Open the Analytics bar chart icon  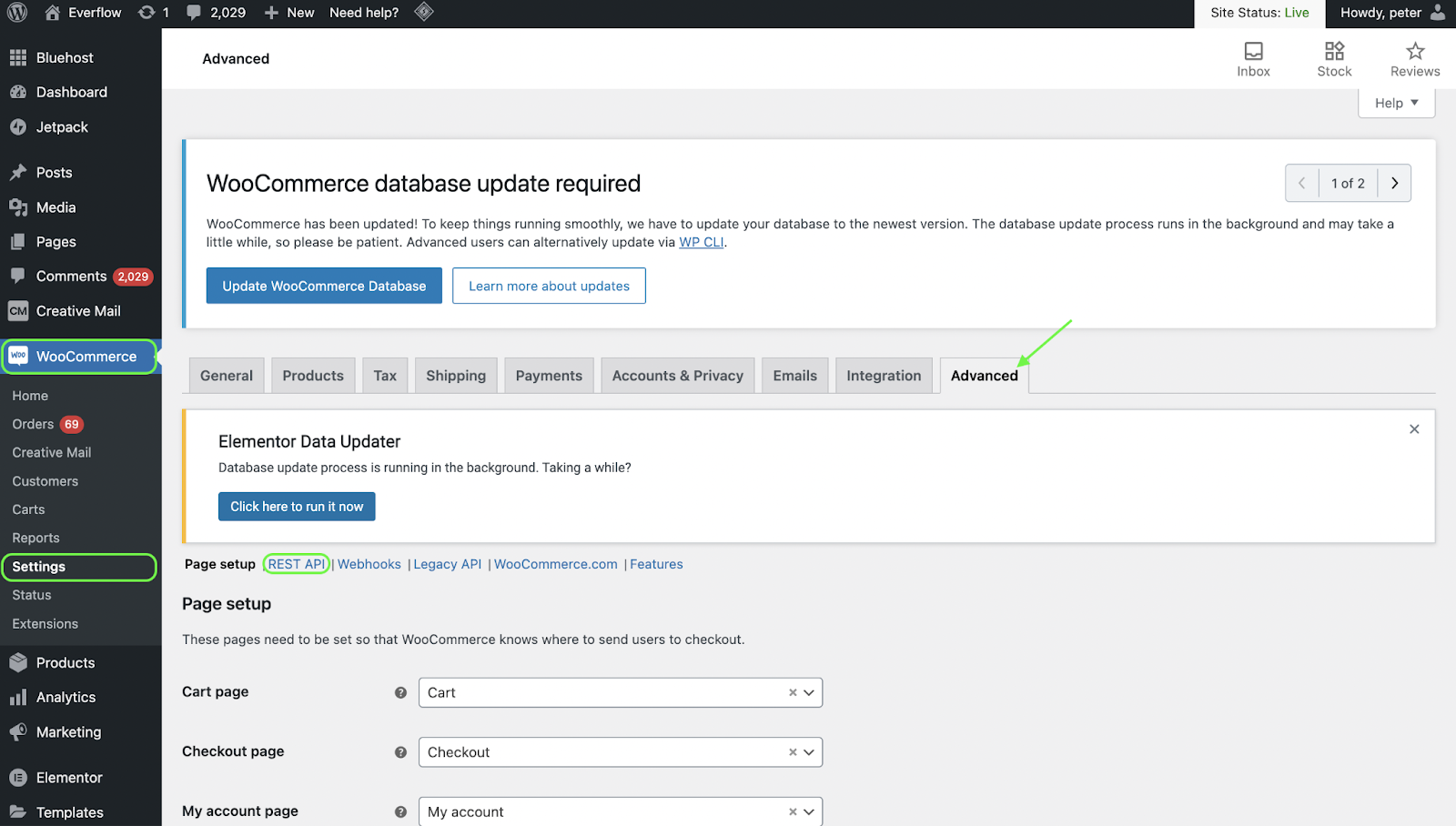[x=18, y=698]
